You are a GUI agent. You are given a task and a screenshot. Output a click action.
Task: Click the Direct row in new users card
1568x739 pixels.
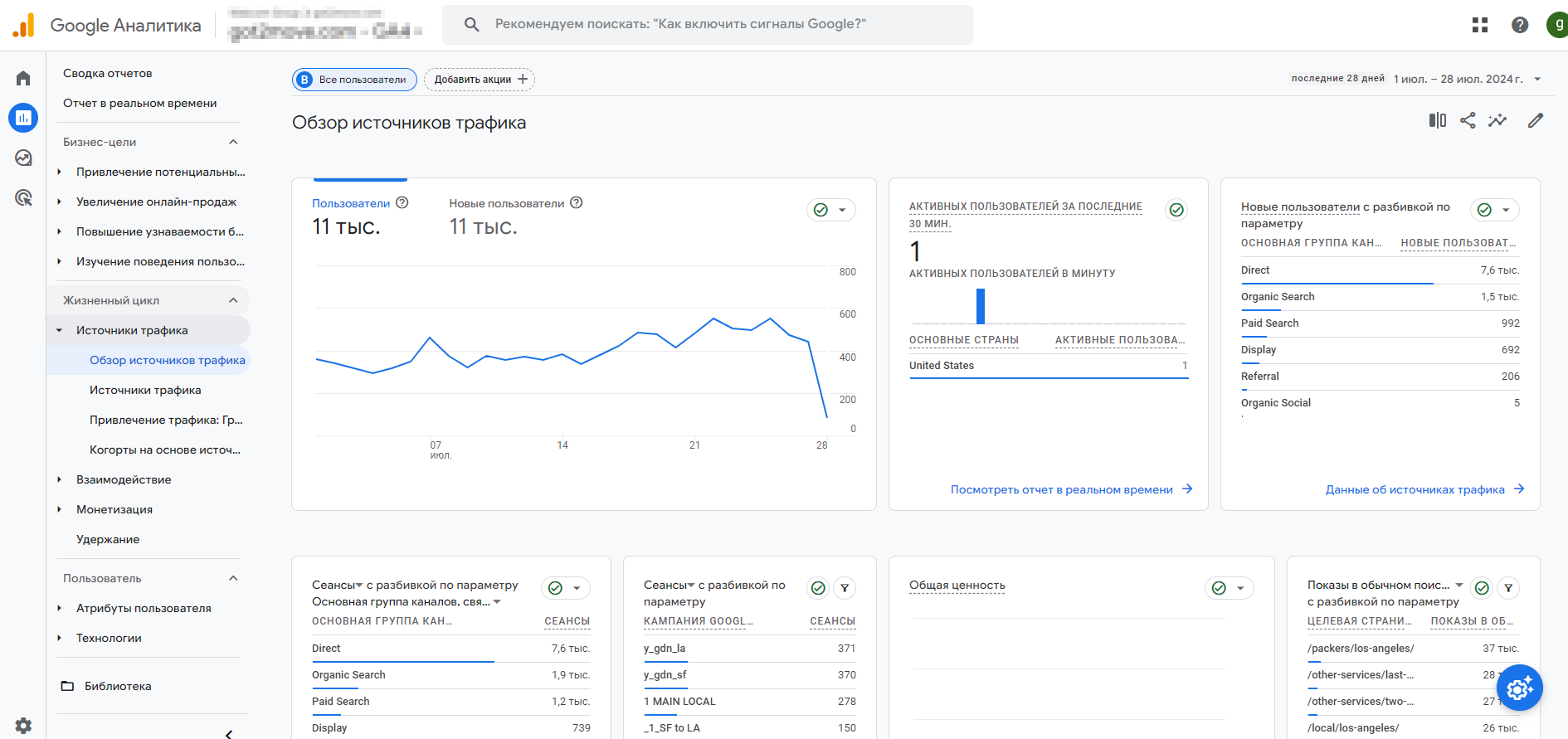pos(1381,270)
